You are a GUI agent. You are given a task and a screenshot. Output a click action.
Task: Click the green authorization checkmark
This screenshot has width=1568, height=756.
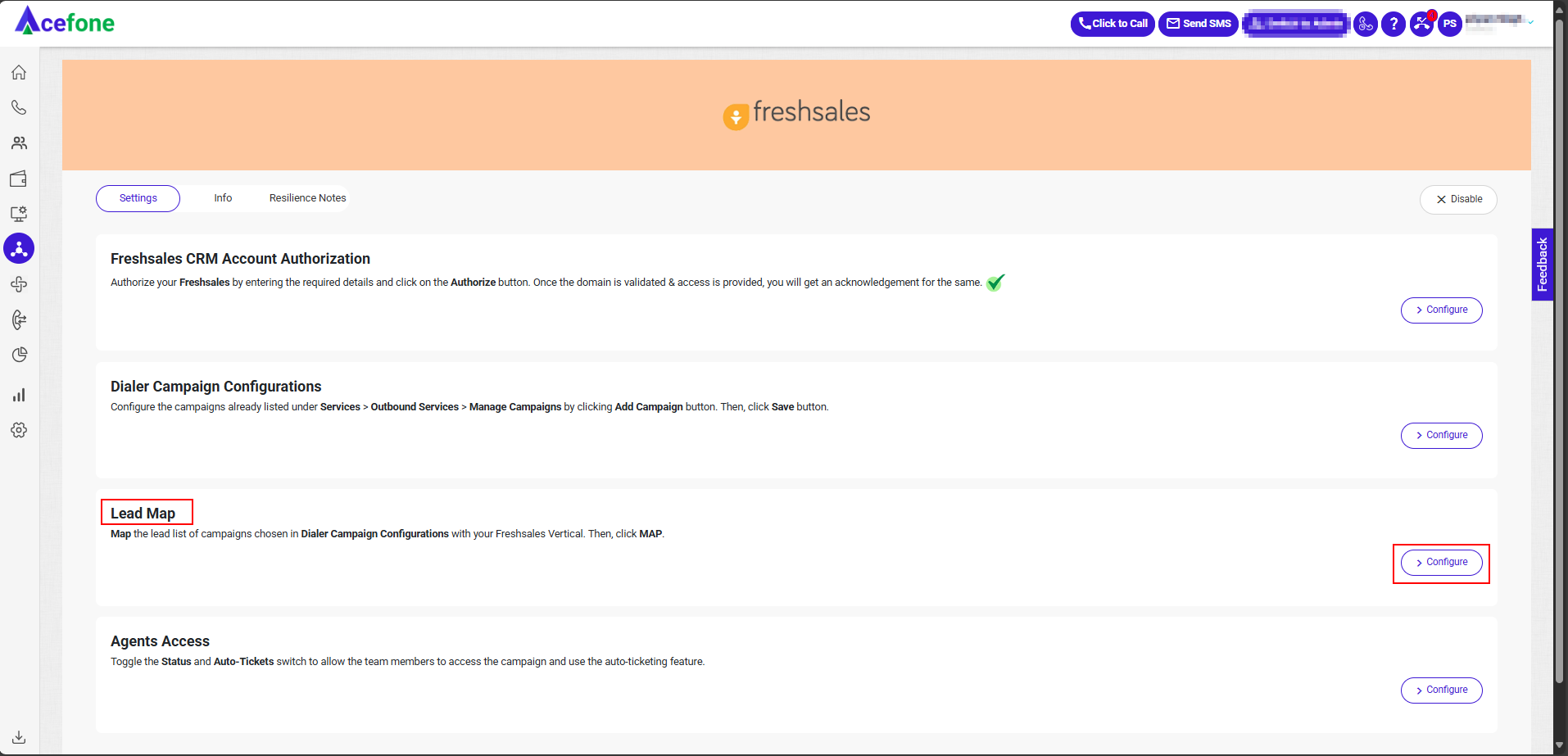point(995,283)
